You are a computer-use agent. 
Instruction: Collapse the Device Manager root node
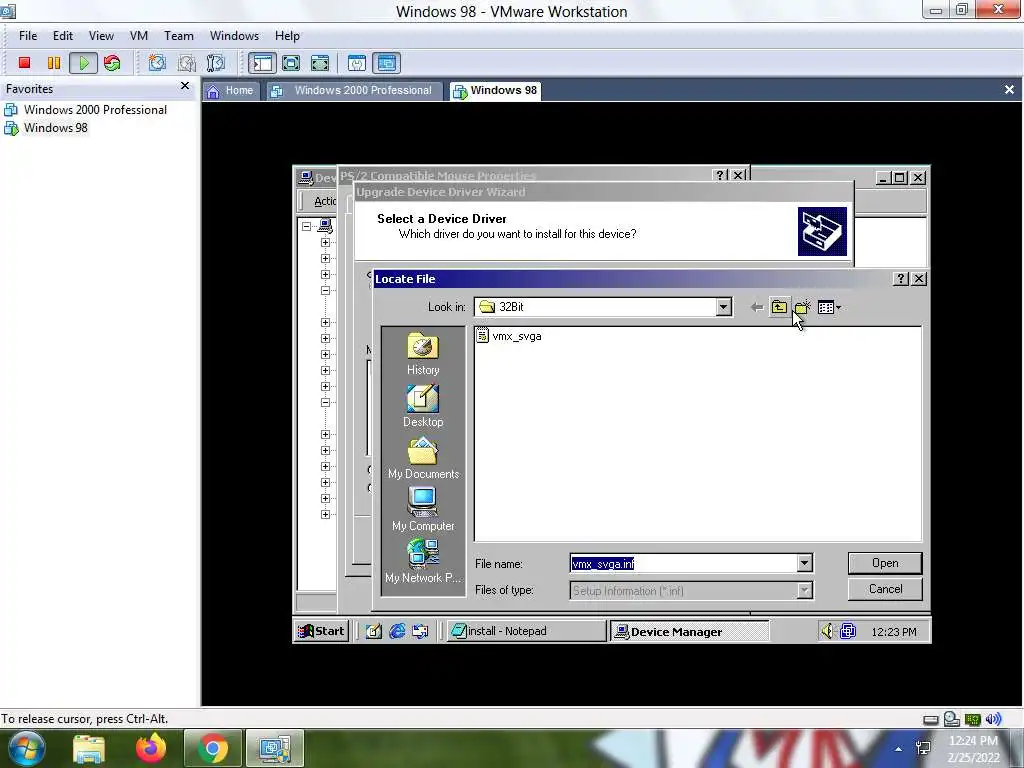pos(306,227)
